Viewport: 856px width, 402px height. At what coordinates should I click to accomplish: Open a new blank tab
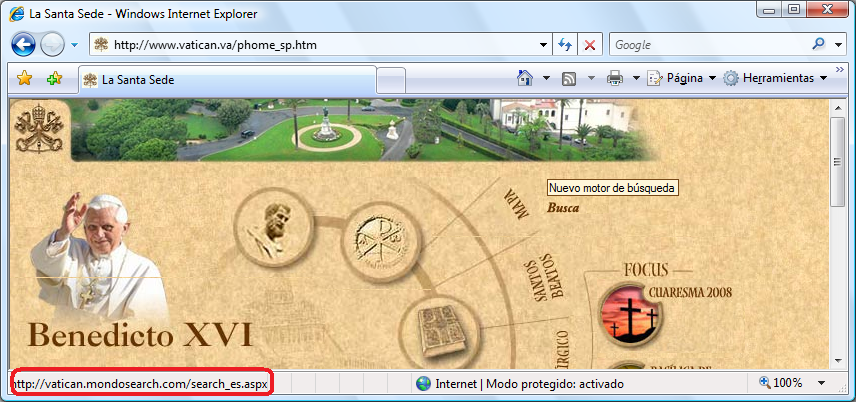point(391,81)
